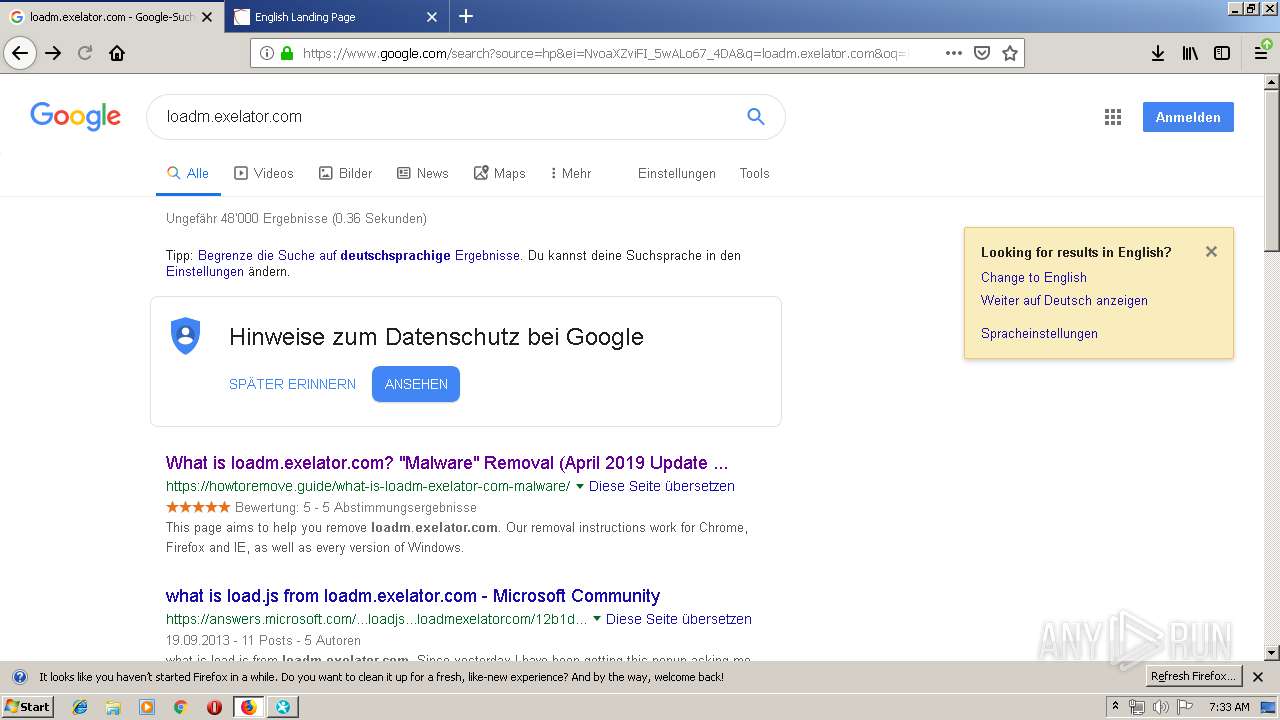Close the Firefox refresh notification bar

[x=1258, y=677]
